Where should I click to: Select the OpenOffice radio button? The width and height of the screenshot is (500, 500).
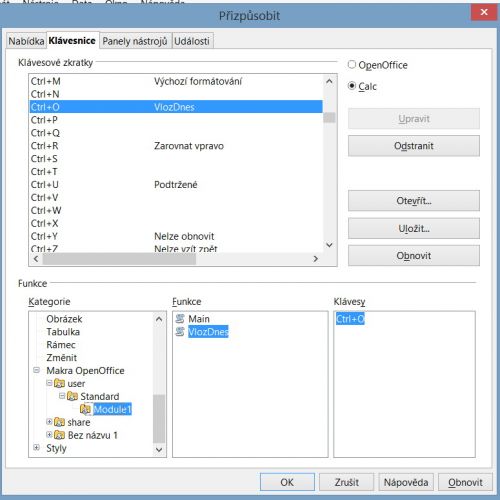[352, 64]
